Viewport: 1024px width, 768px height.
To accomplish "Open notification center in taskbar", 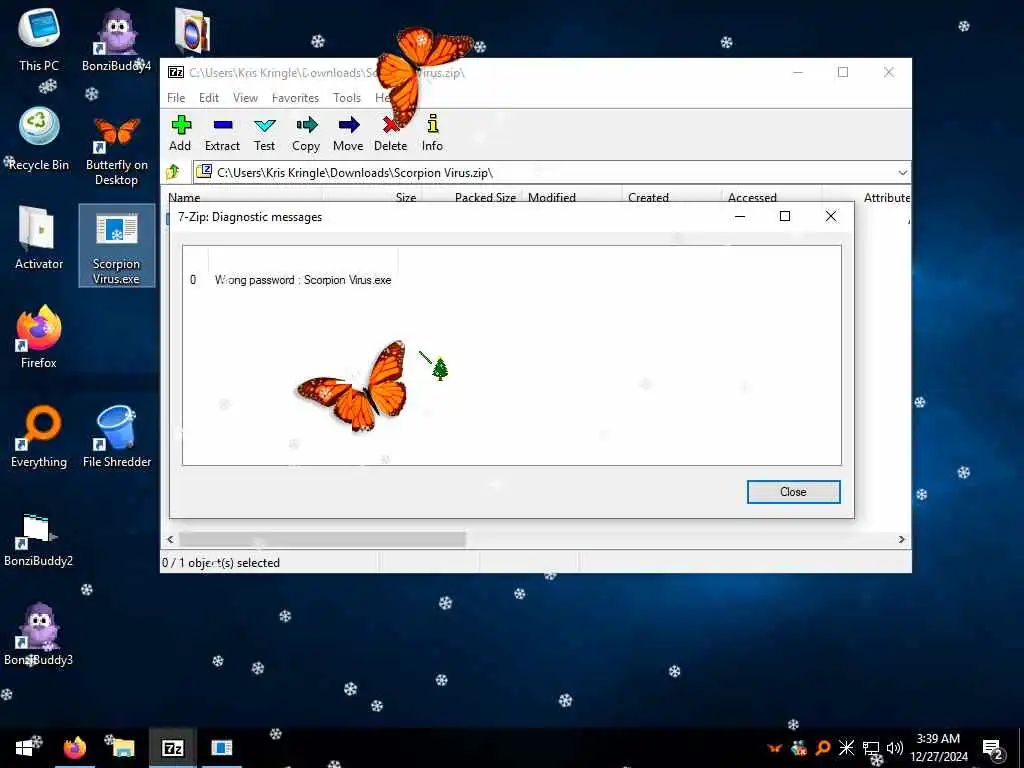I will (993, 748).
